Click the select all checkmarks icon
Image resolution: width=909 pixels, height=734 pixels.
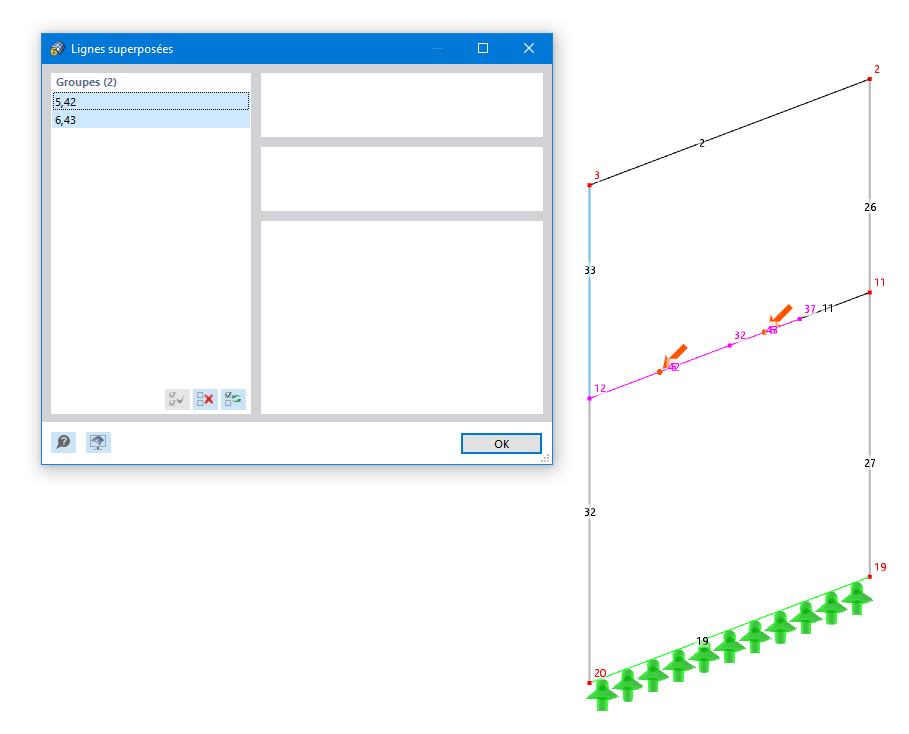(177, 399)
